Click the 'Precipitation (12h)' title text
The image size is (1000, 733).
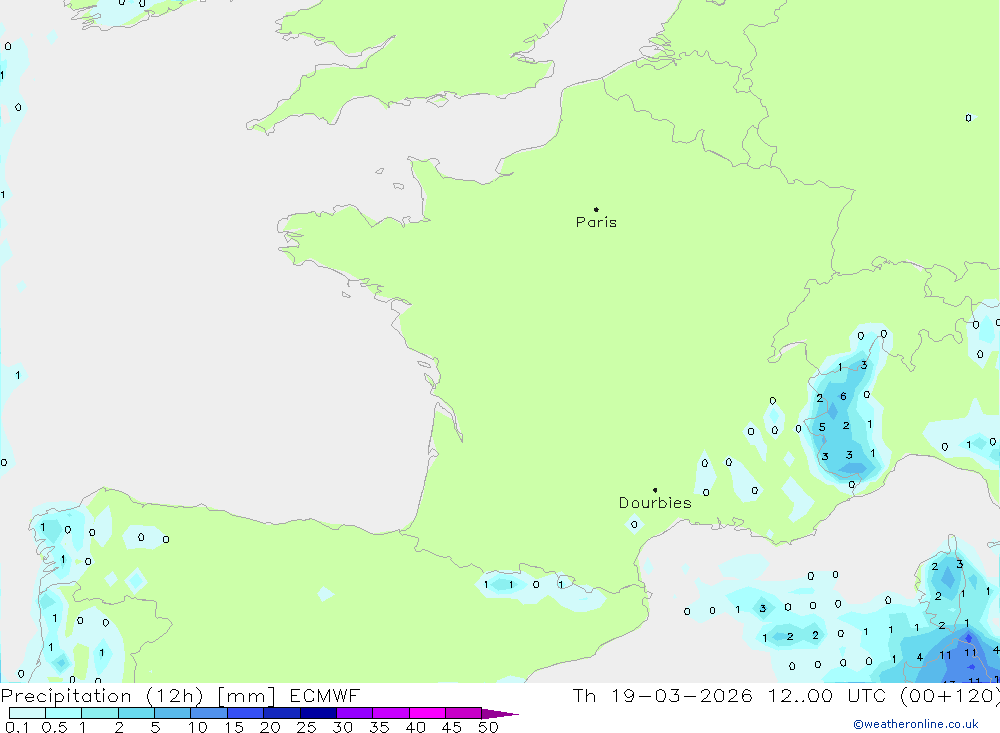coord(102,696)
